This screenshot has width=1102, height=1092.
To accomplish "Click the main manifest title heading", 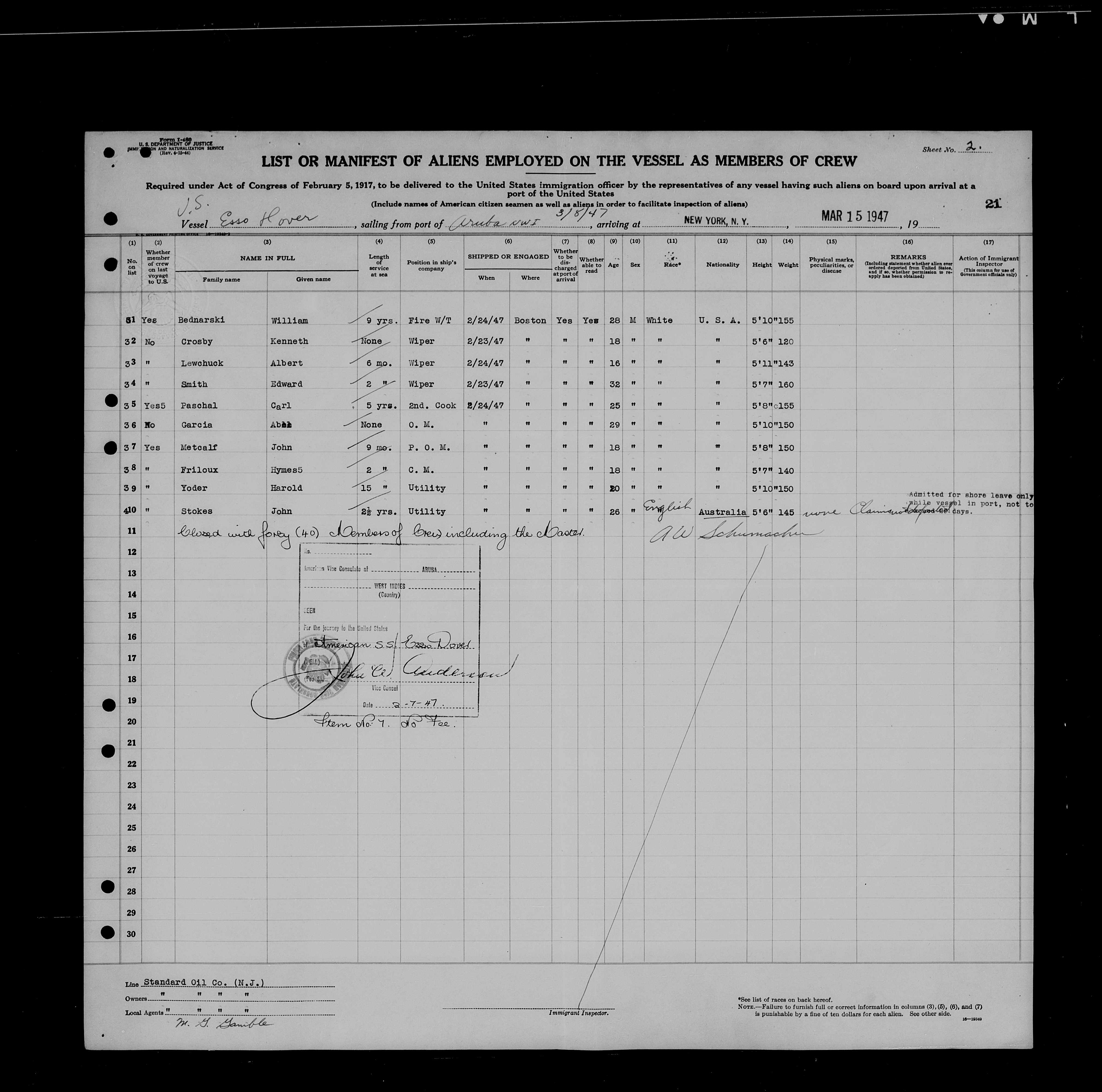I will [x=559, y=161].
